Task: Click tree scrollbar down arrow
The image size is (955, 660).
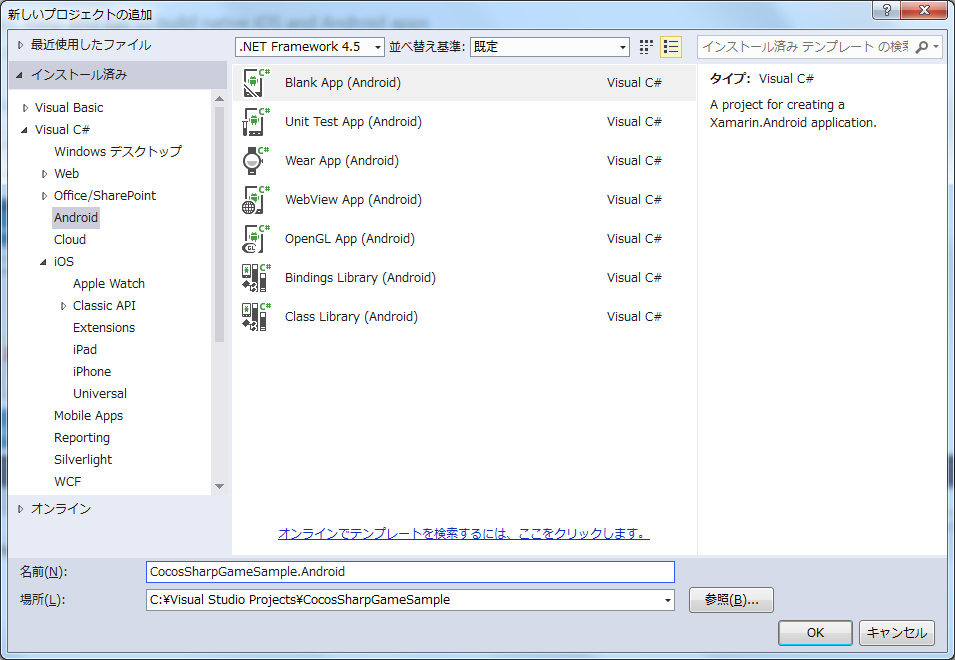Action: pyautogui.click(x=219, y=486)
